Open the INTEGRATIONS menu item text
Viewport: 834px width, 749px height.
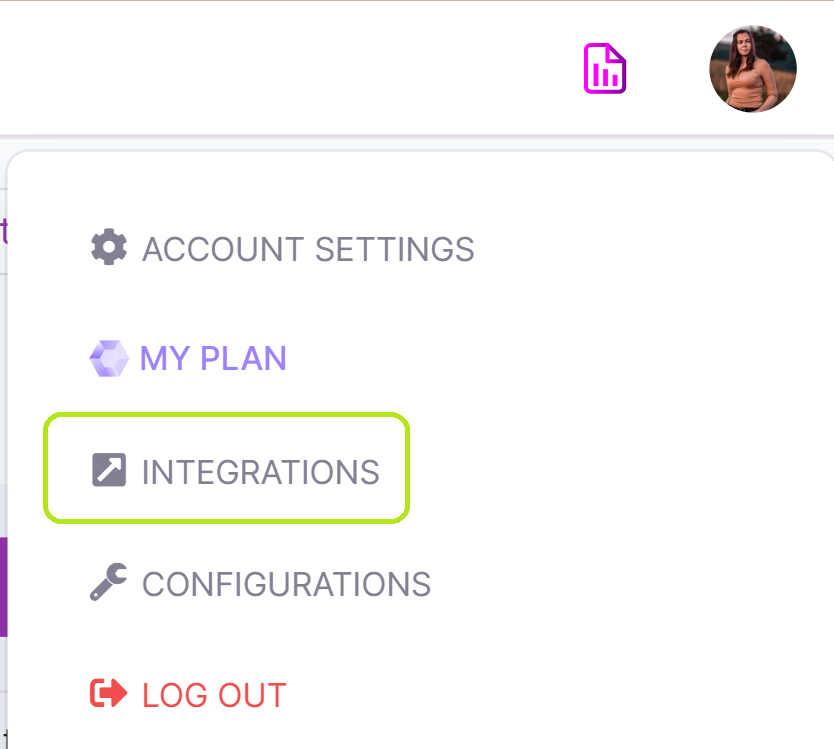[261, 472]
